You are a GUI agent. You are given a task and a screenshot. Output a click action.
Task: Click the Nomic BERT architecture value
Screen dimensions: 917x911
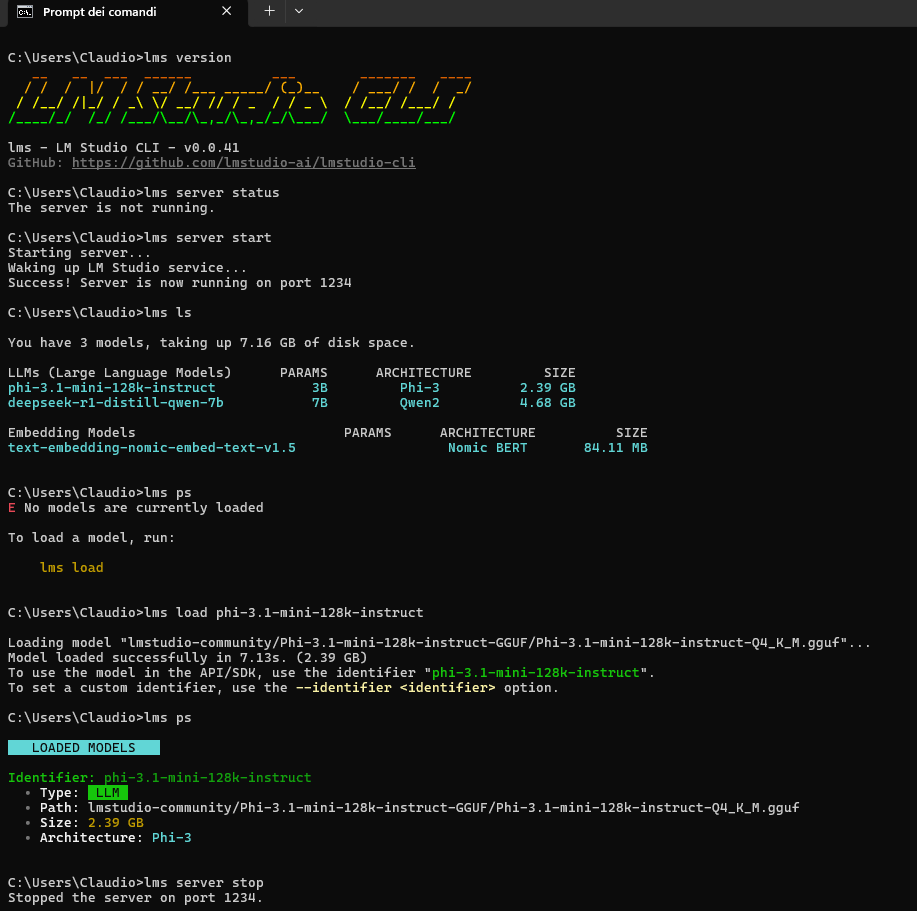click(x=487, y=448)
